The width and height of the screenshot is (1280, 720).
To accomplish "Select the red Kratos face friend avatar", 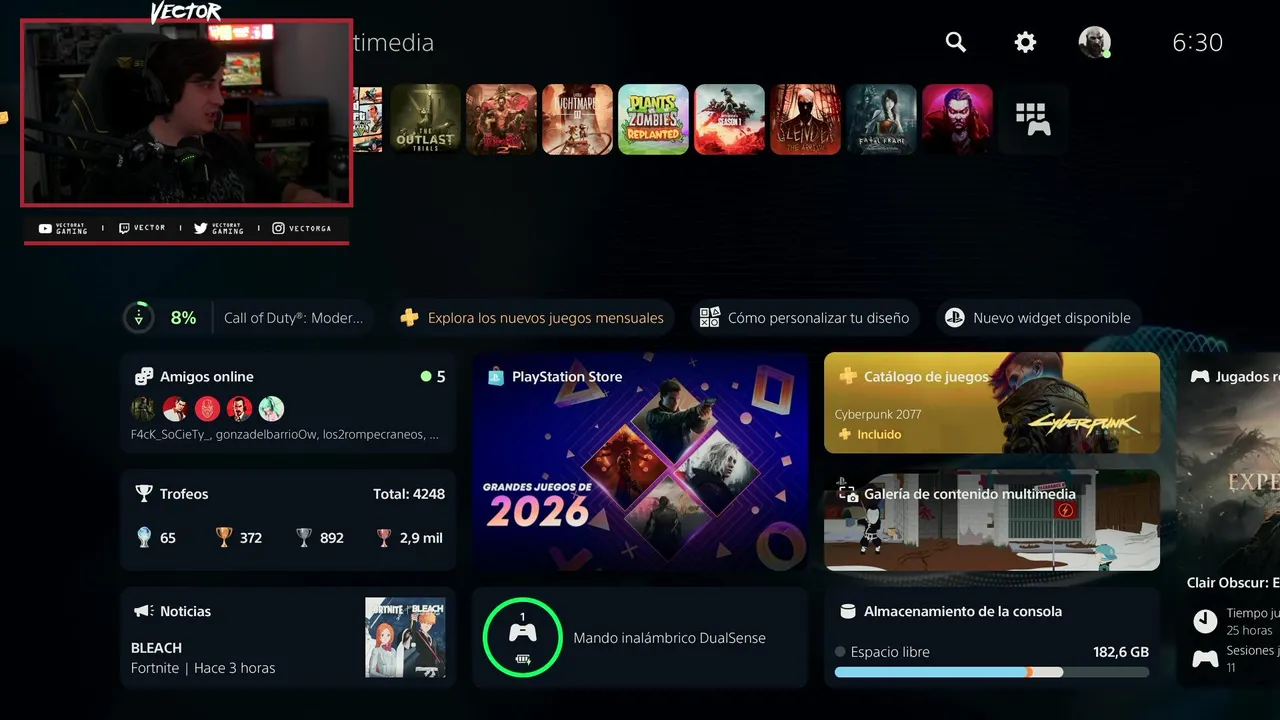I will (x=207, y=408).
